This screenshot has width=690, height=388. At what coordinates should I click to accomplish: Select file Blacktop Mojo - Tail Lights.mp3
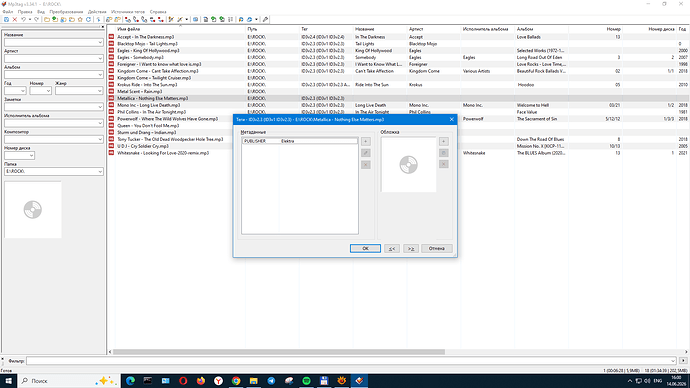(147, 44)
